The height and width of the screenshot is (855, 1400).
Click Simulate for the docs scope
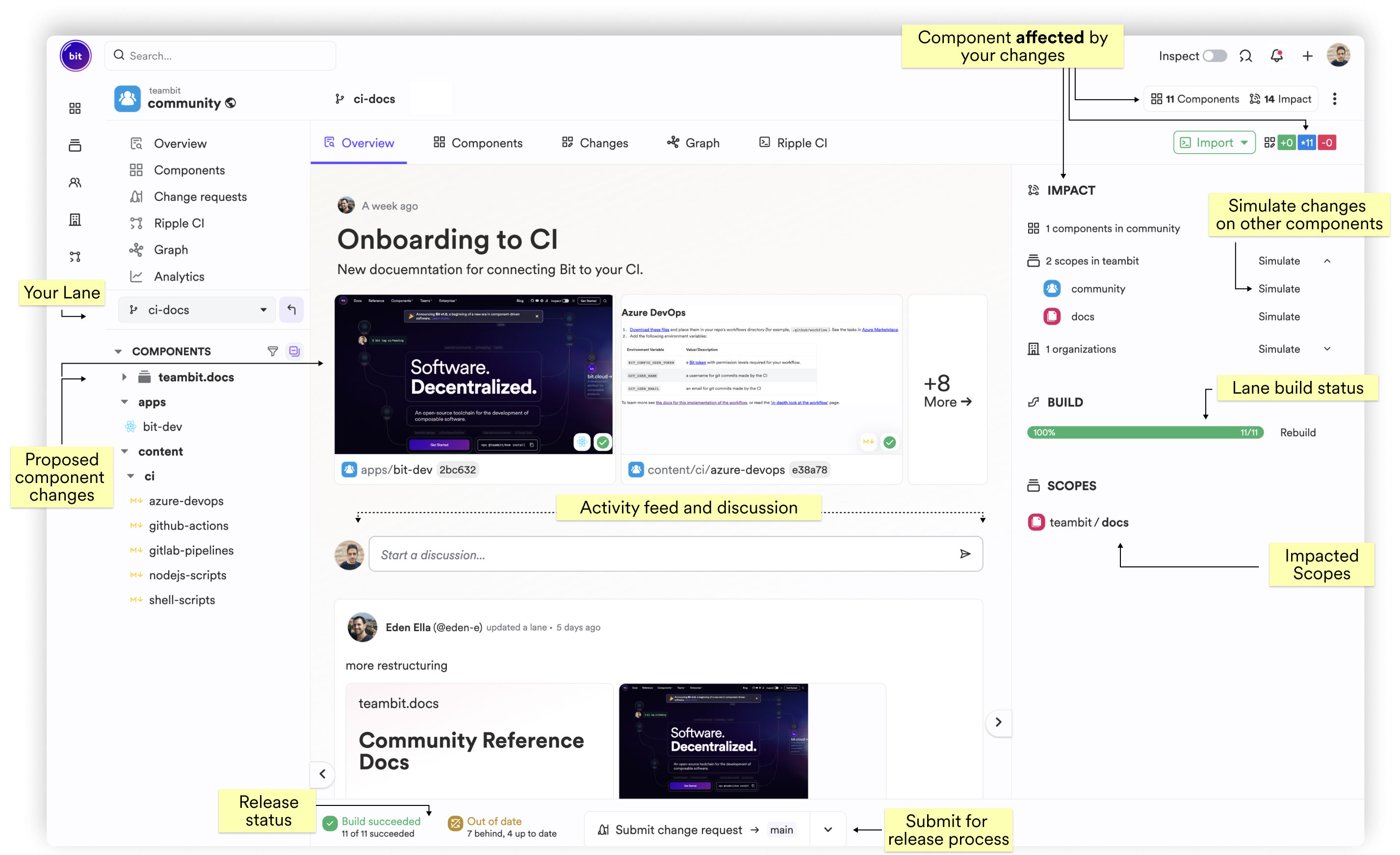(x=1279, y=317)
